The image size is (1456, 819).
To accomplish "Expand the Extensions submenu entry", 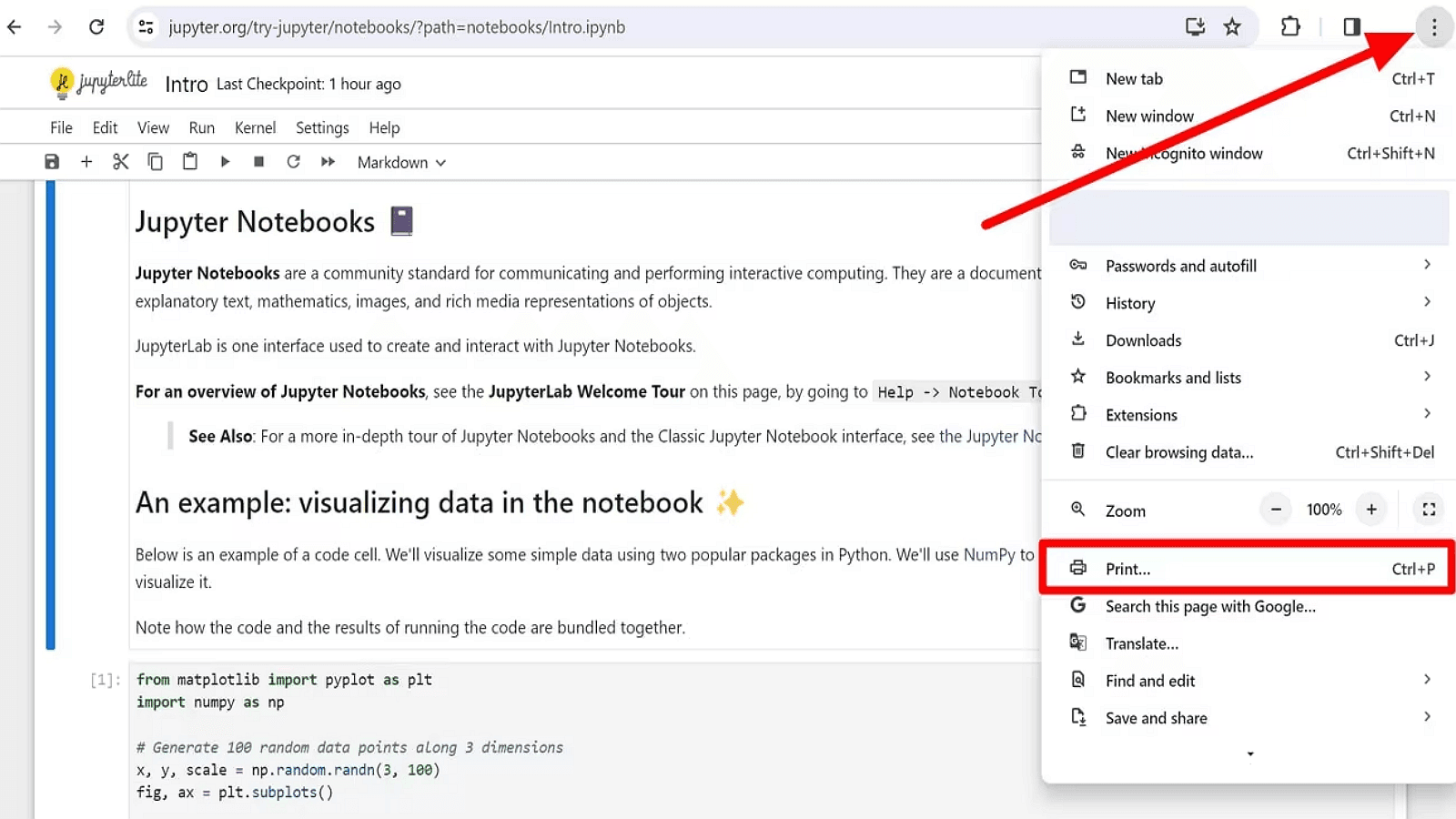I will coord(1249,415).
